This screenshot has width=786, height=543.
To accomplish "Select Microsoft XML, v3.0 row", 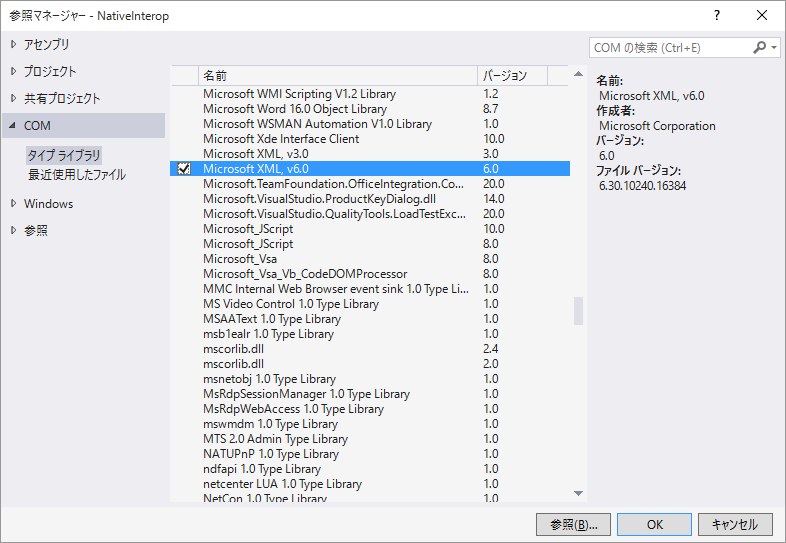I will (x=370, y=154).
